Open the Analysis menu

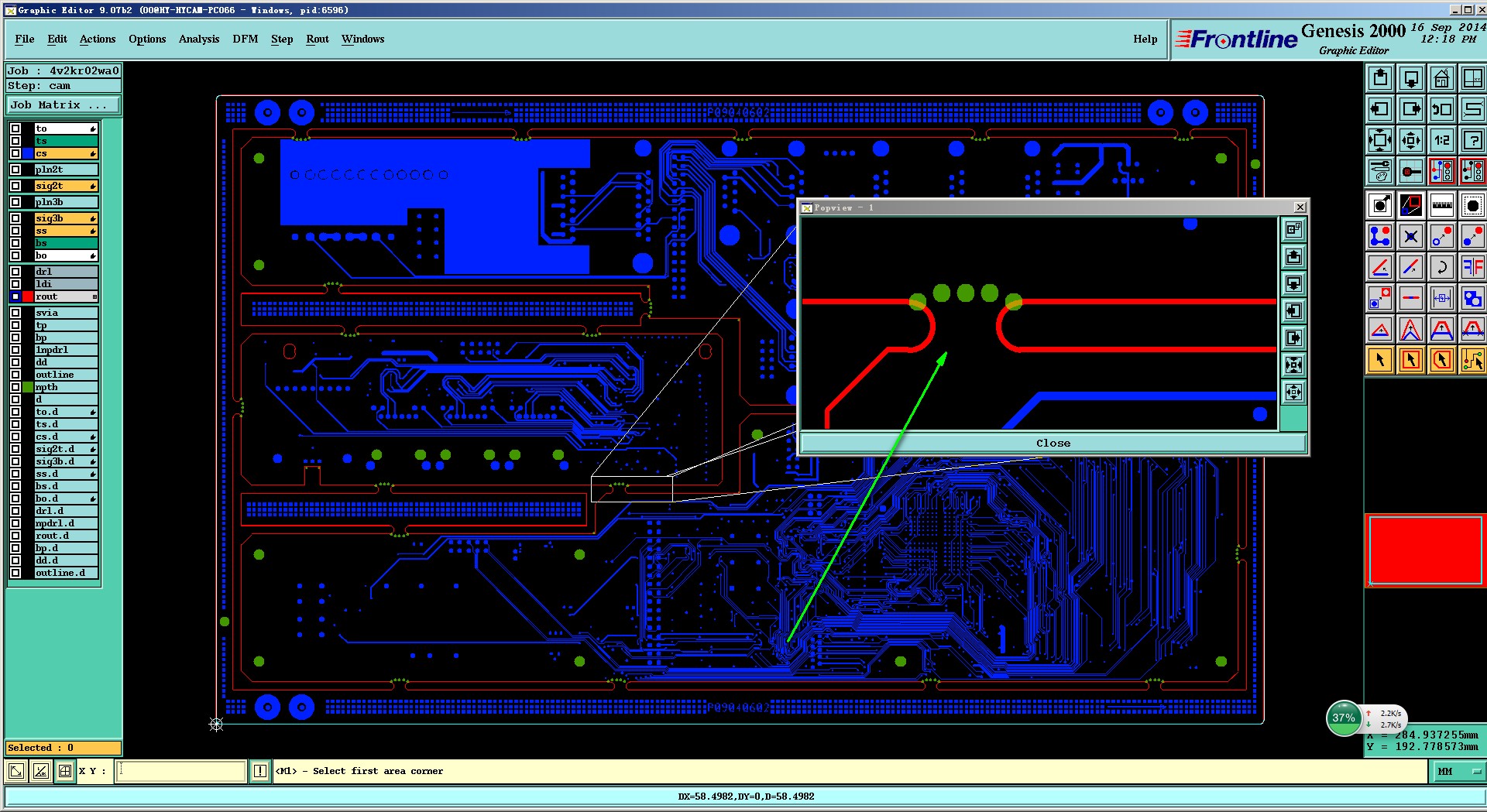[199, 39]
